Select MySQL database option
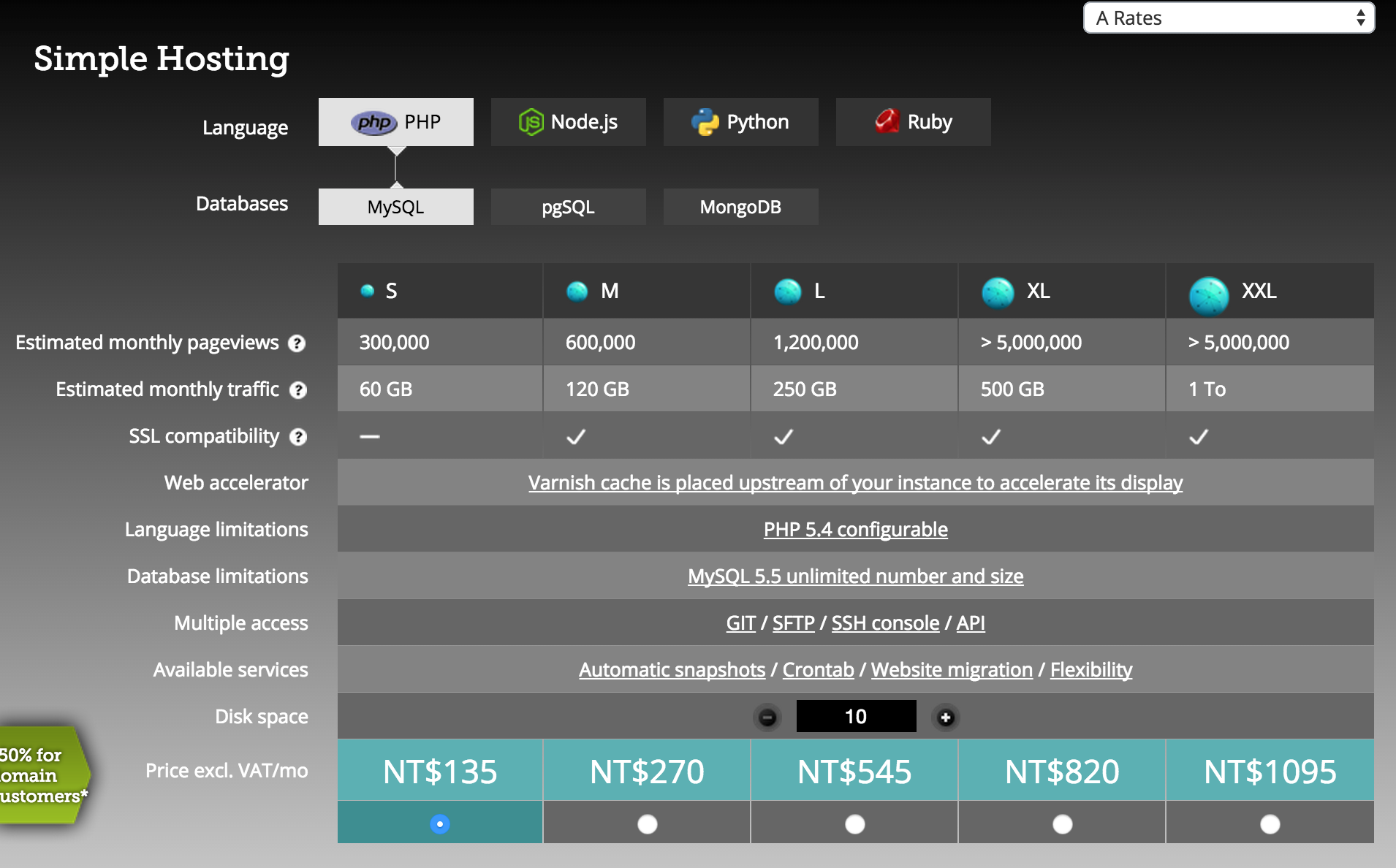The image size is (1396, 868). coord(395,207)
